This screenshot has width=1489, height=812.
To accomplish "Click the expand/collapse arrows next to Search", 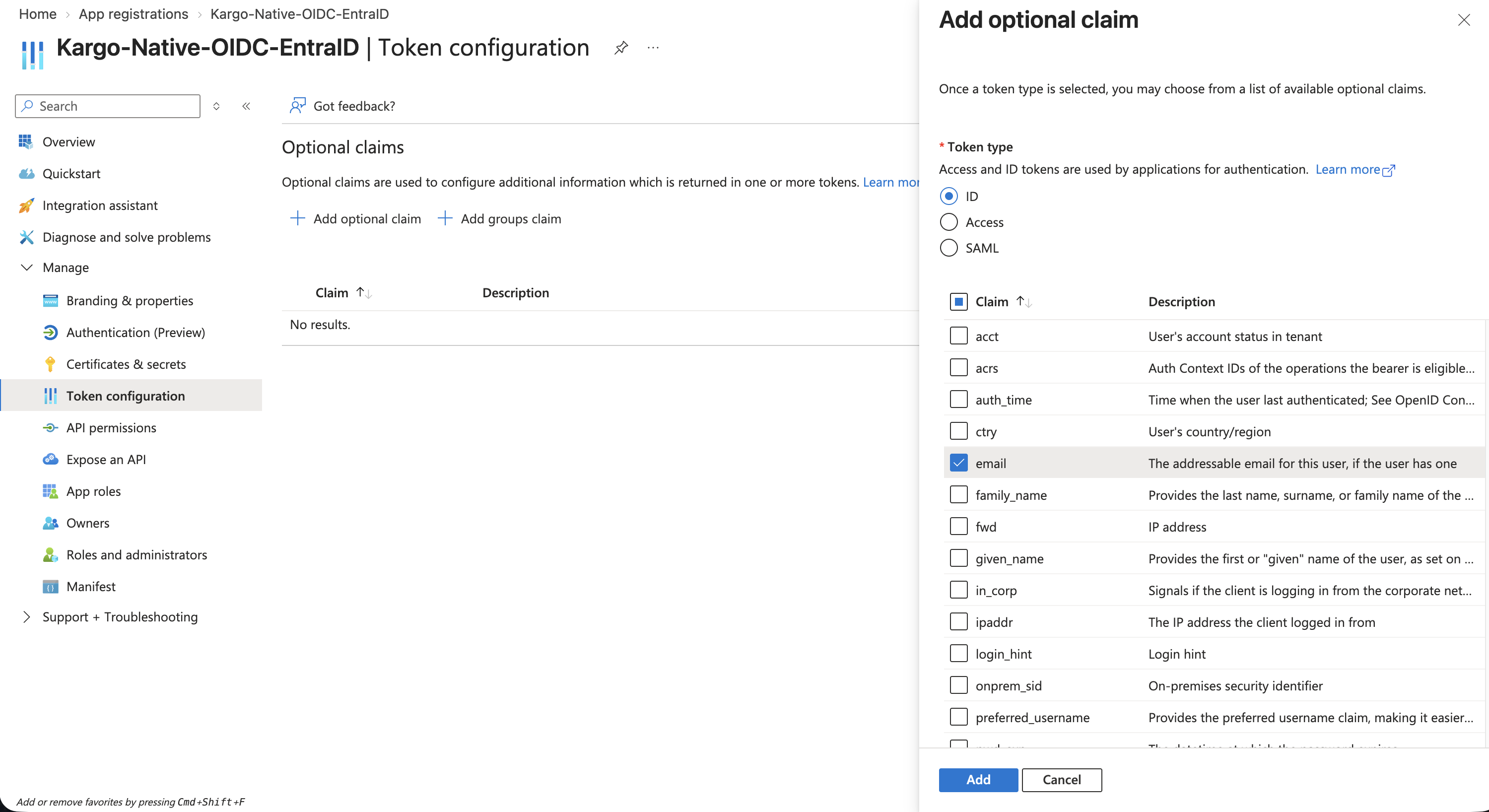I will click(x=216, y=106).
